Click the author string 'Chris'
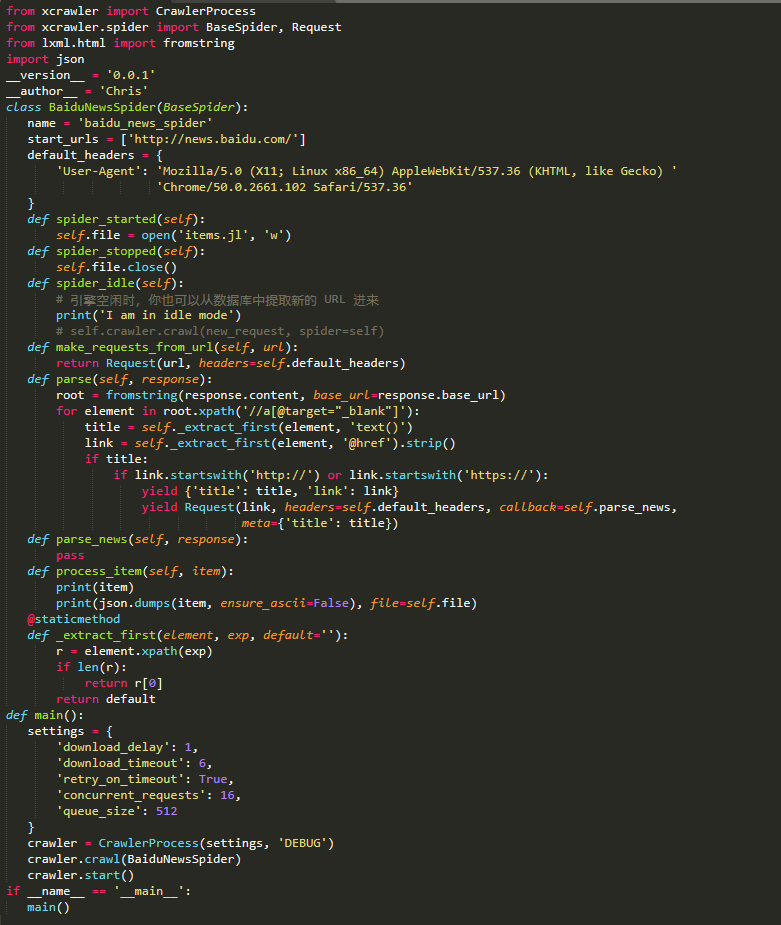The image size is (781, 925). (123, 91)
